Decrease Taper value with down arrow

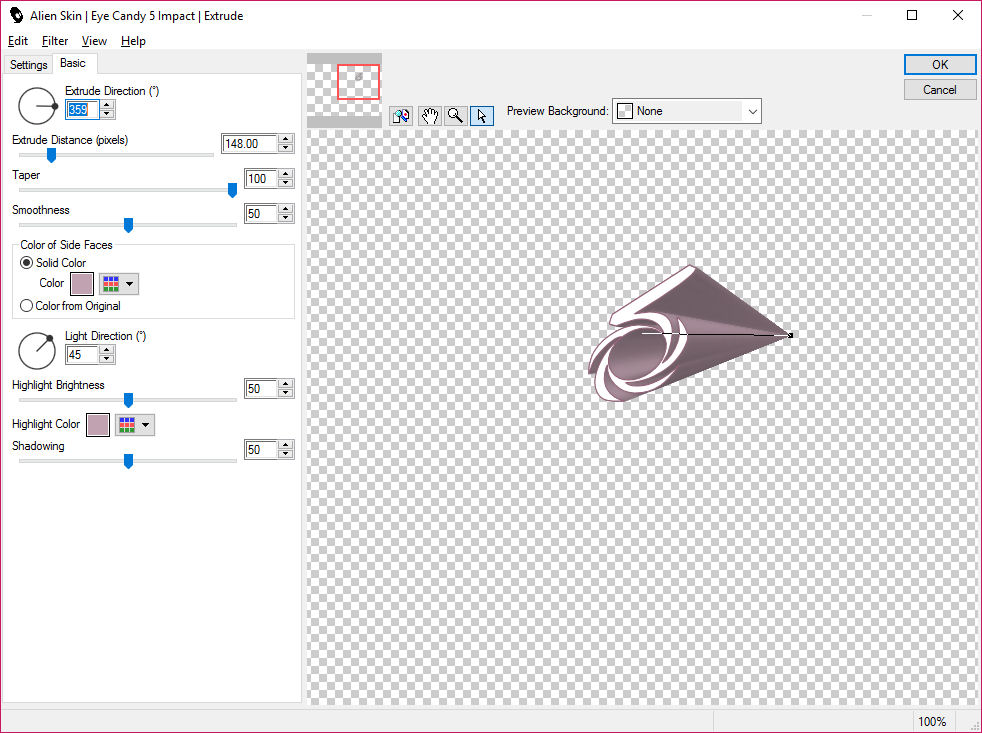point(286,183)
